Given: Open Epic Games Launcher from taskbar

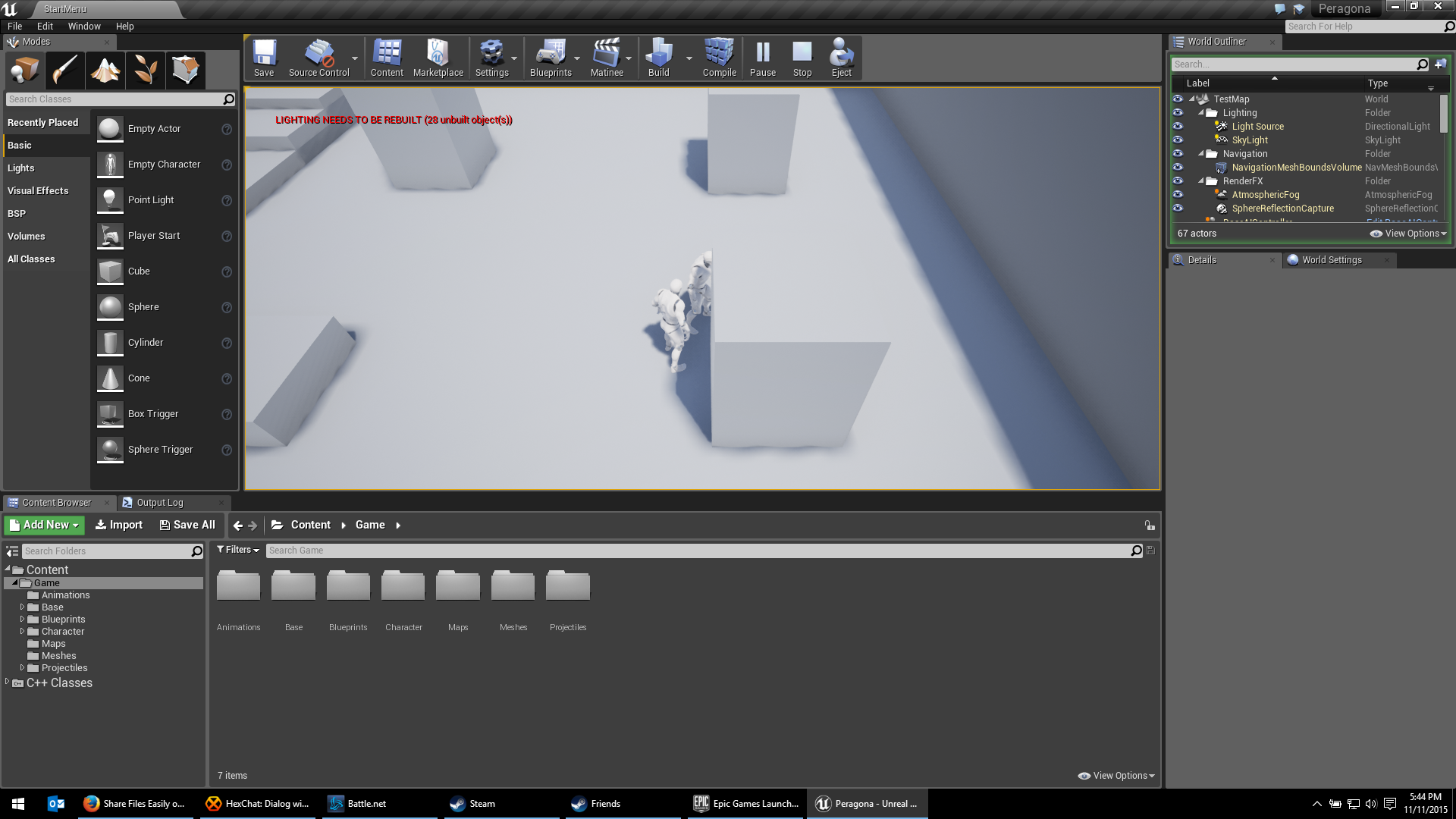Looking at the screenshot, I should 746,804.
